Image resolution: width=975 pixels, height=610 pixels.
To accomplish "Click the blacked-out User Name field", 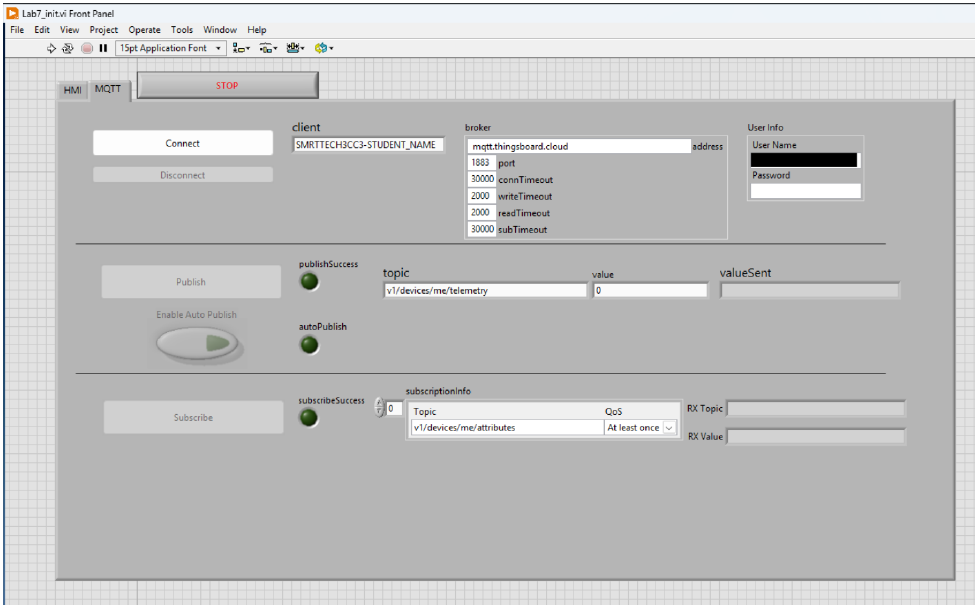I will pos(805,160).
